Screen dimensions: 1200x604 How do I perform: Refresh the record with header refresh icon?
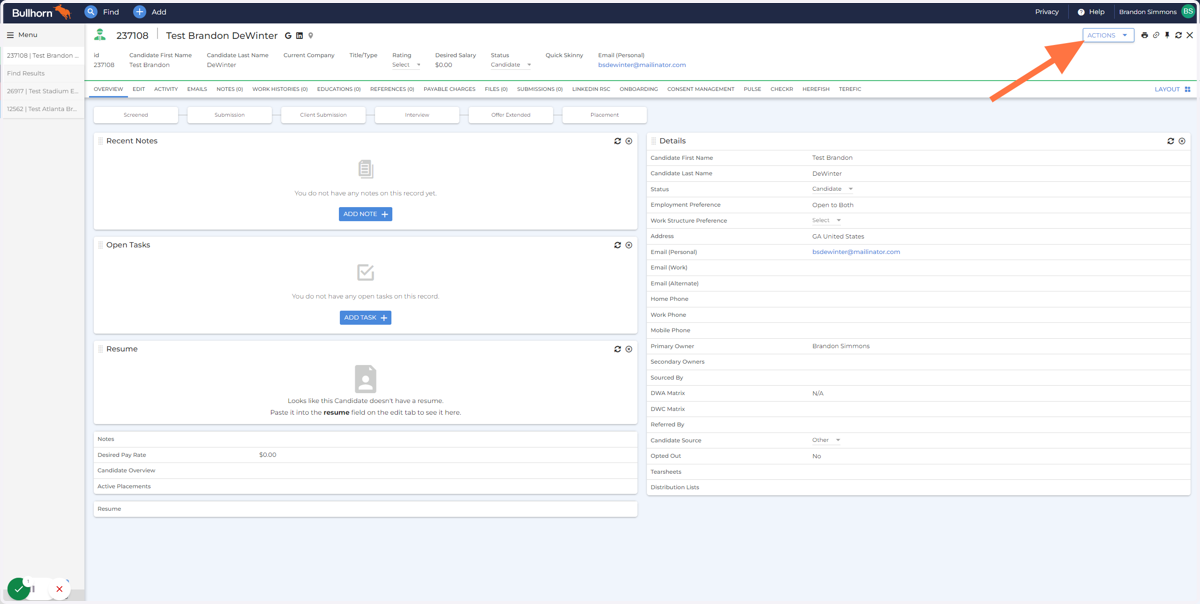tap(1178, 35)
